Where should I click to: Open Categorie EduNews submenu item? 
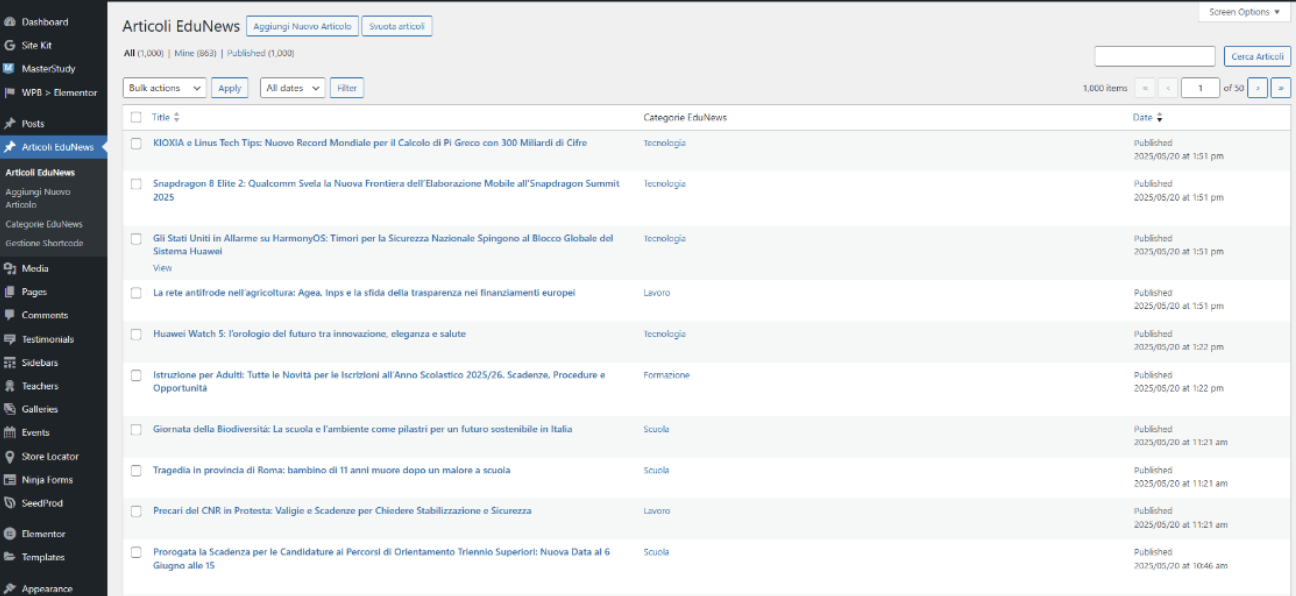pyautogui.click(x=44, y=224)
